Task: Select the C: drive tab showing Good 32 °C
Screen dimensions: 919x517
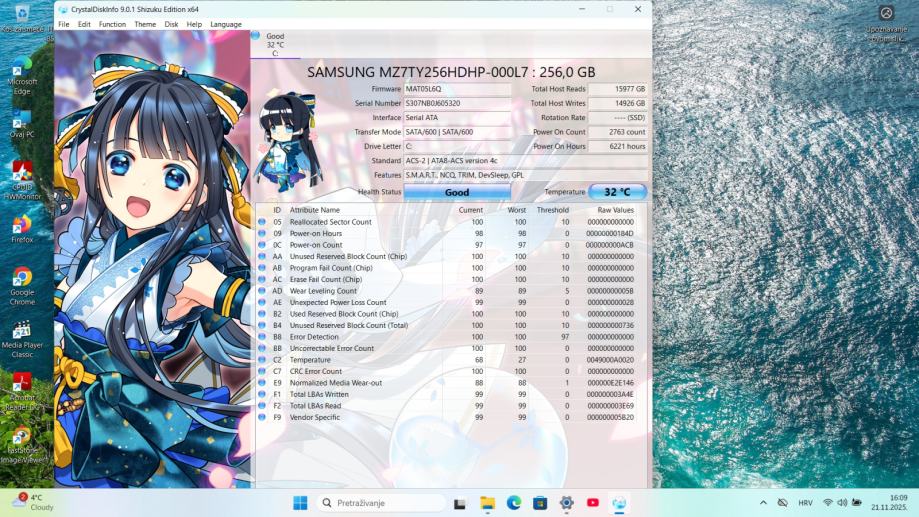Action: (x=275, y=44)
